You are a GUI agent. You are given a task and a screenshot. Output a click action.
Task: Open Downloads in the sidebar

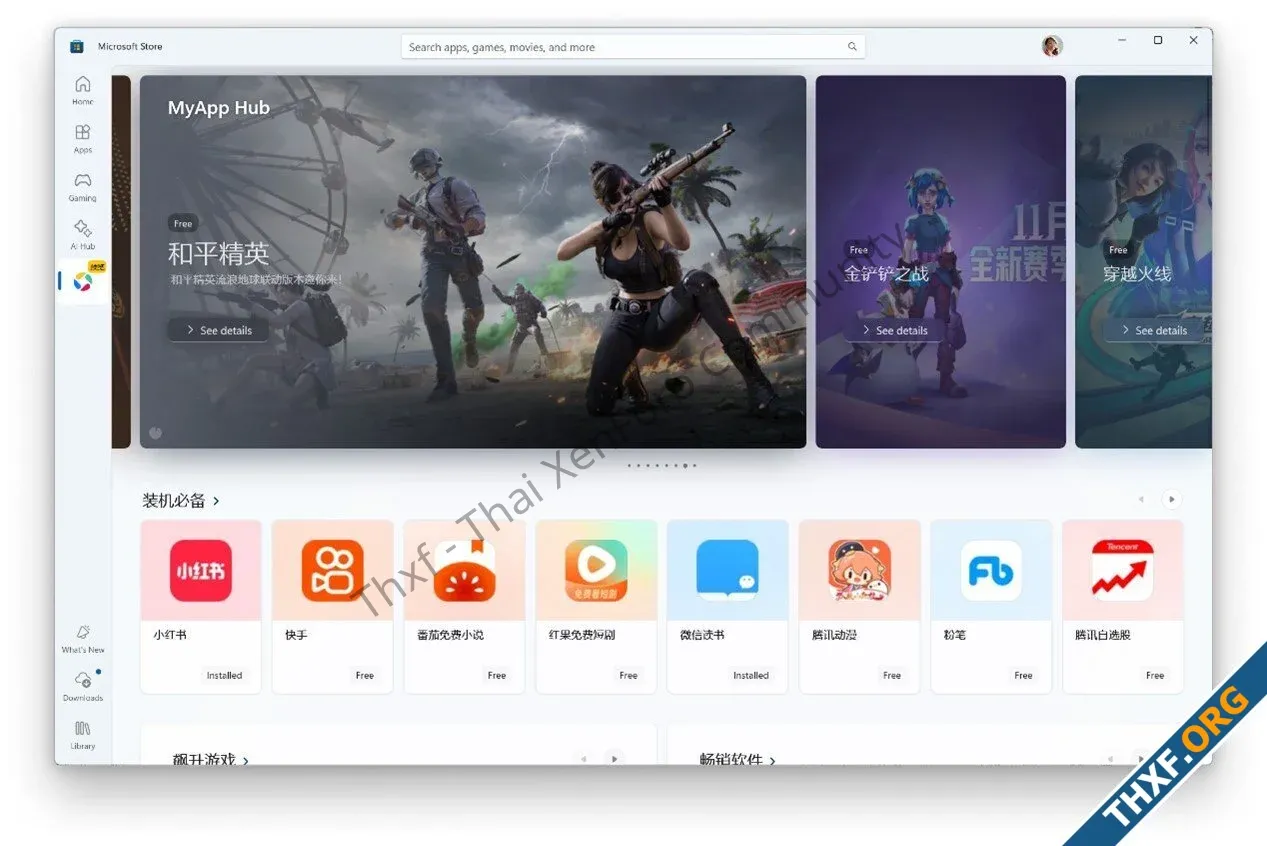[83, 686]
